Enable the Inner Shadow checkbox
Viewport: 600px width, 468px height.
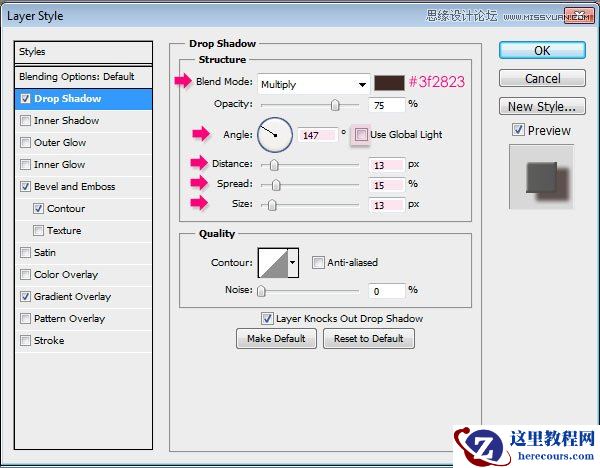coord(25,121)
